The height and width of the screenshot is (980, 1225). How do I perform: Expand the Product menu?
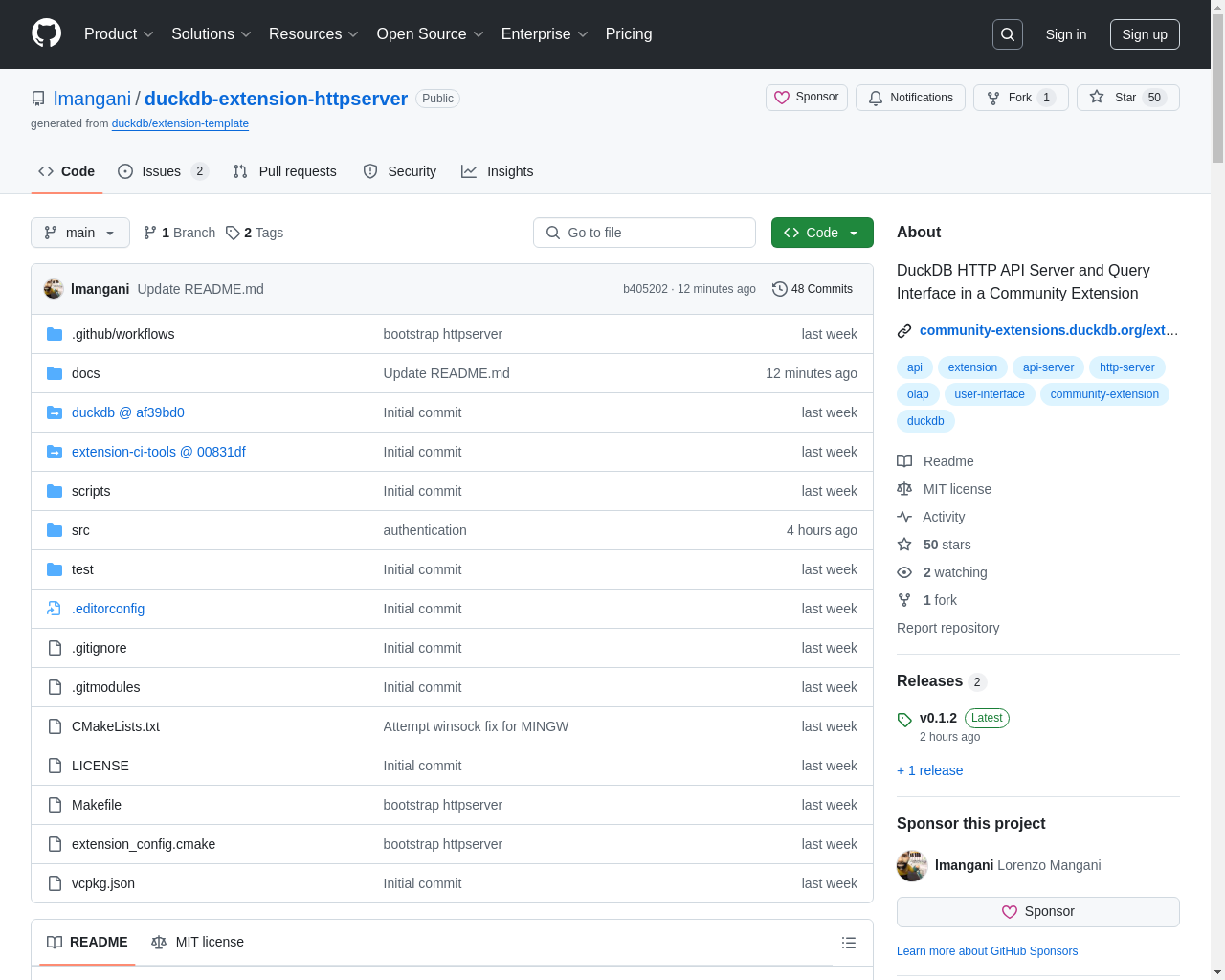coord(119,34)
